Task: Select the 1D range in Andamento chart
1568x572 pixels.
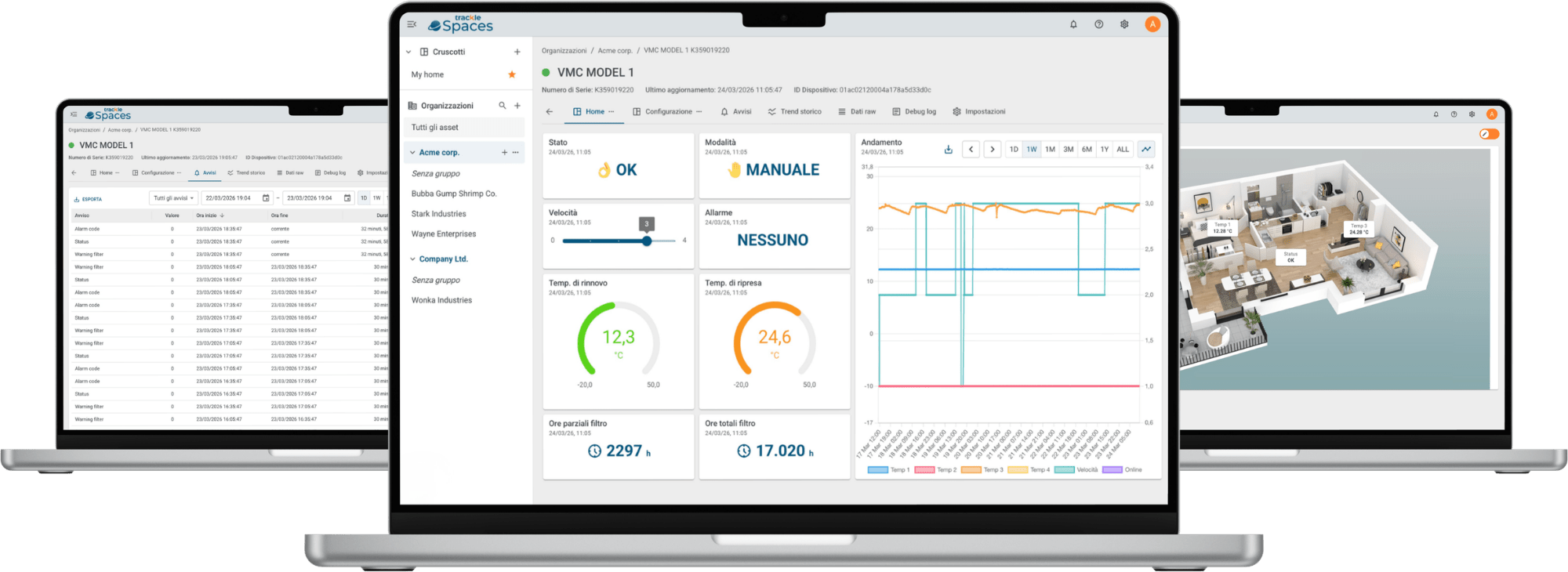Action: (1014, 149)
